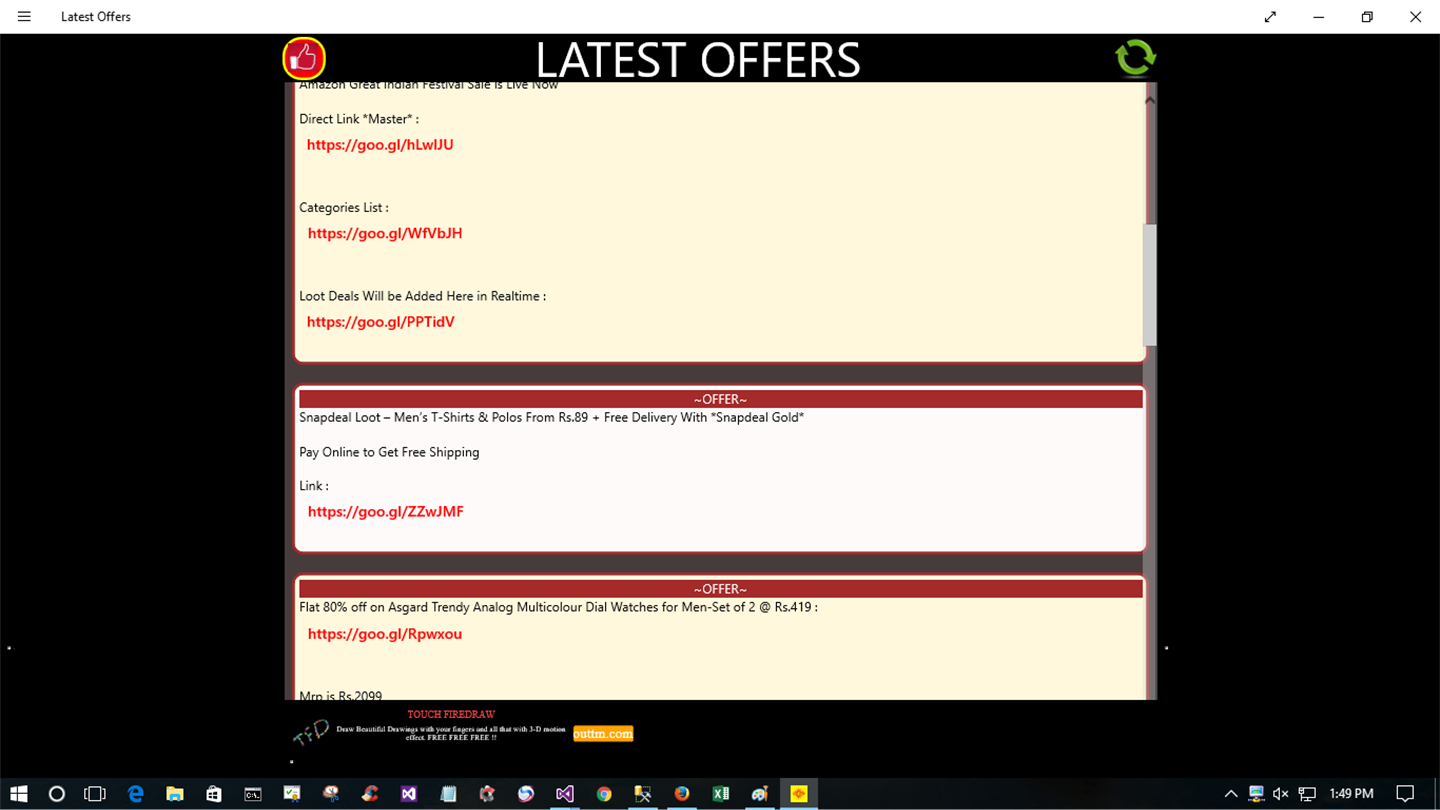
Task: Open Windows Store from the taskbar
Action: [213, 794]
